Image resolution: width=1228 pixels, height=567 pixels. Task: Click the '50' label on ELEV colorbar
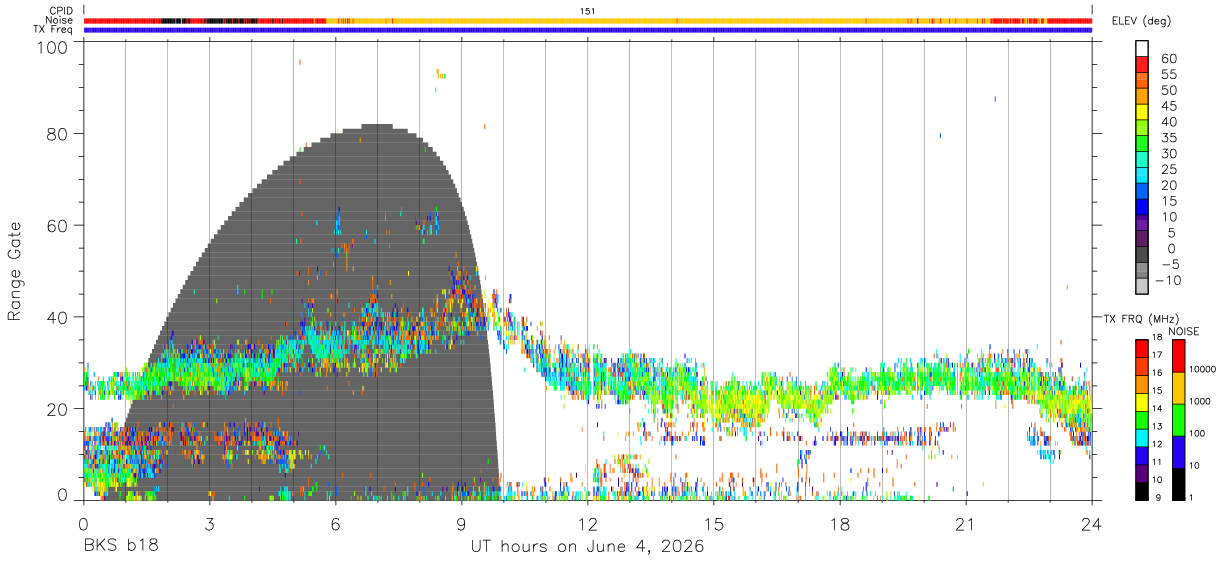(1167, 91)
